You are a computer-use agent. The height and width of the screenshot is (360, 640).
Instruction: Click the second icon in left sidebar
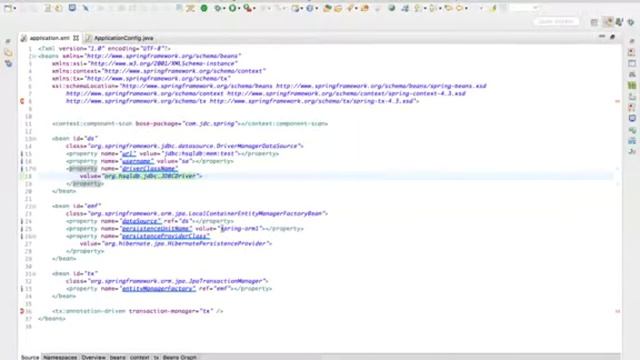[8, 53]
